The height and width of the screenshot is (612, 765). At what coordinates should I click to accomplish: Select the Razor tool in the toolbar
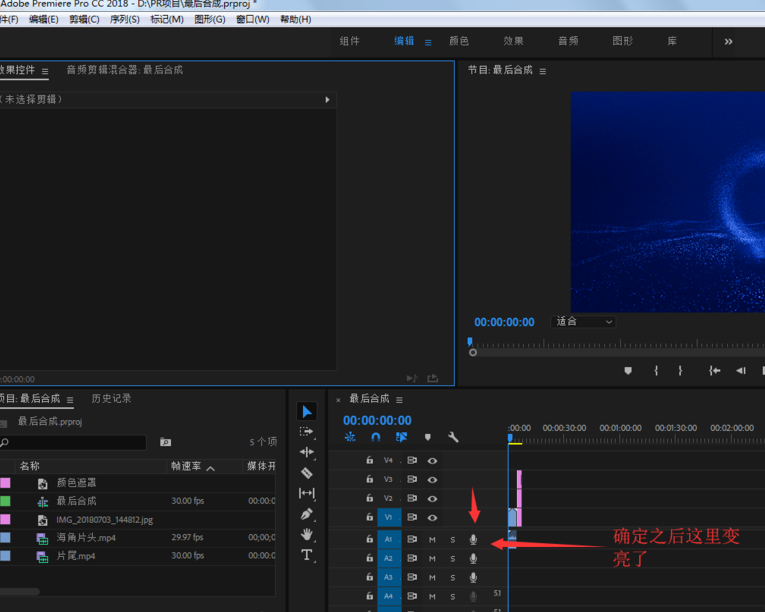[307, 473]
